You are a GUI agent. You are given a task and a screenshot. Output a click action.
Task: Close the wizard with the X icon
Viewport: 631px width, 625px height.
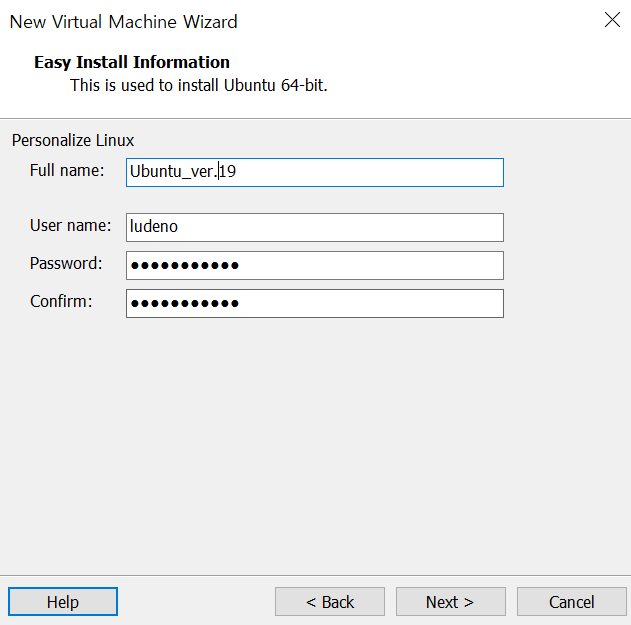coord(612,20)
